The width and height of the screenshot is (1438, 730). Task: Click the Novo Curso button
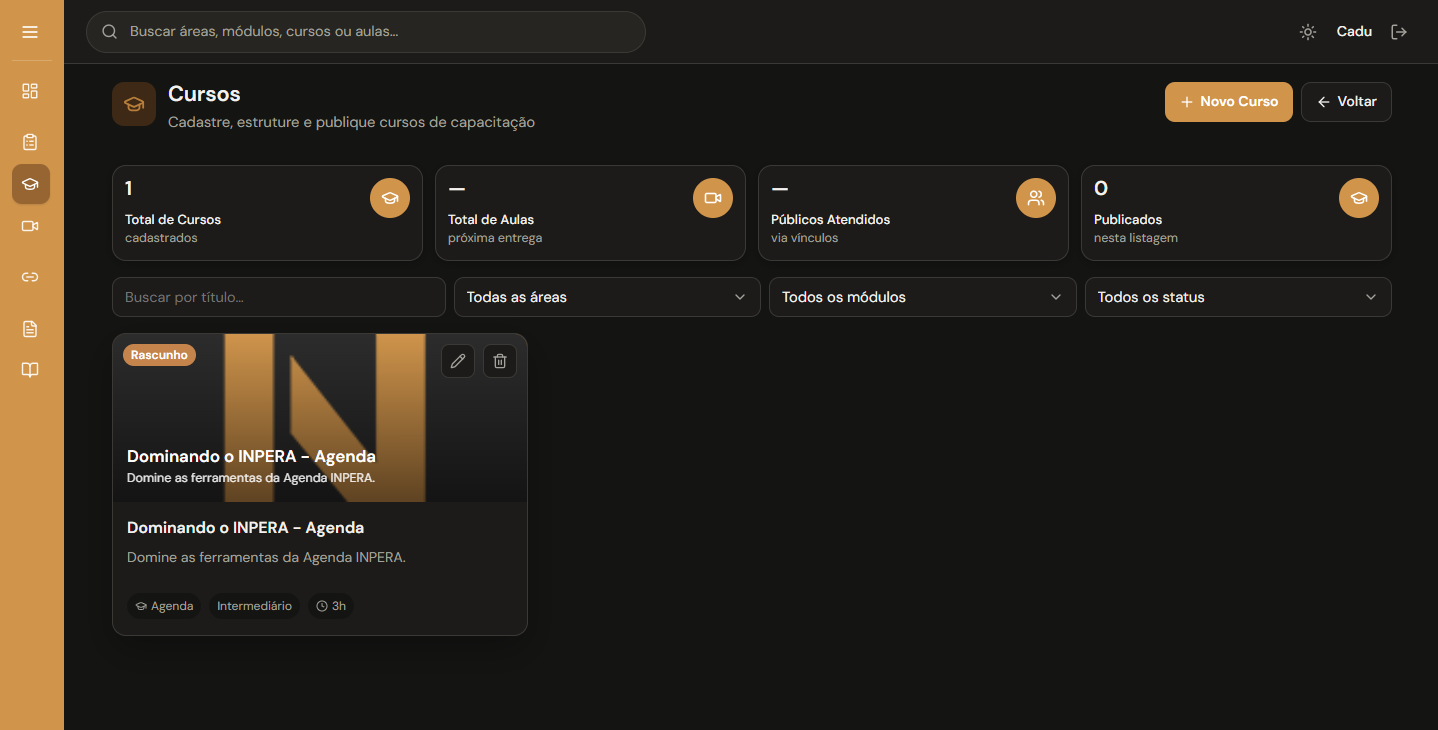[1229, 102]
